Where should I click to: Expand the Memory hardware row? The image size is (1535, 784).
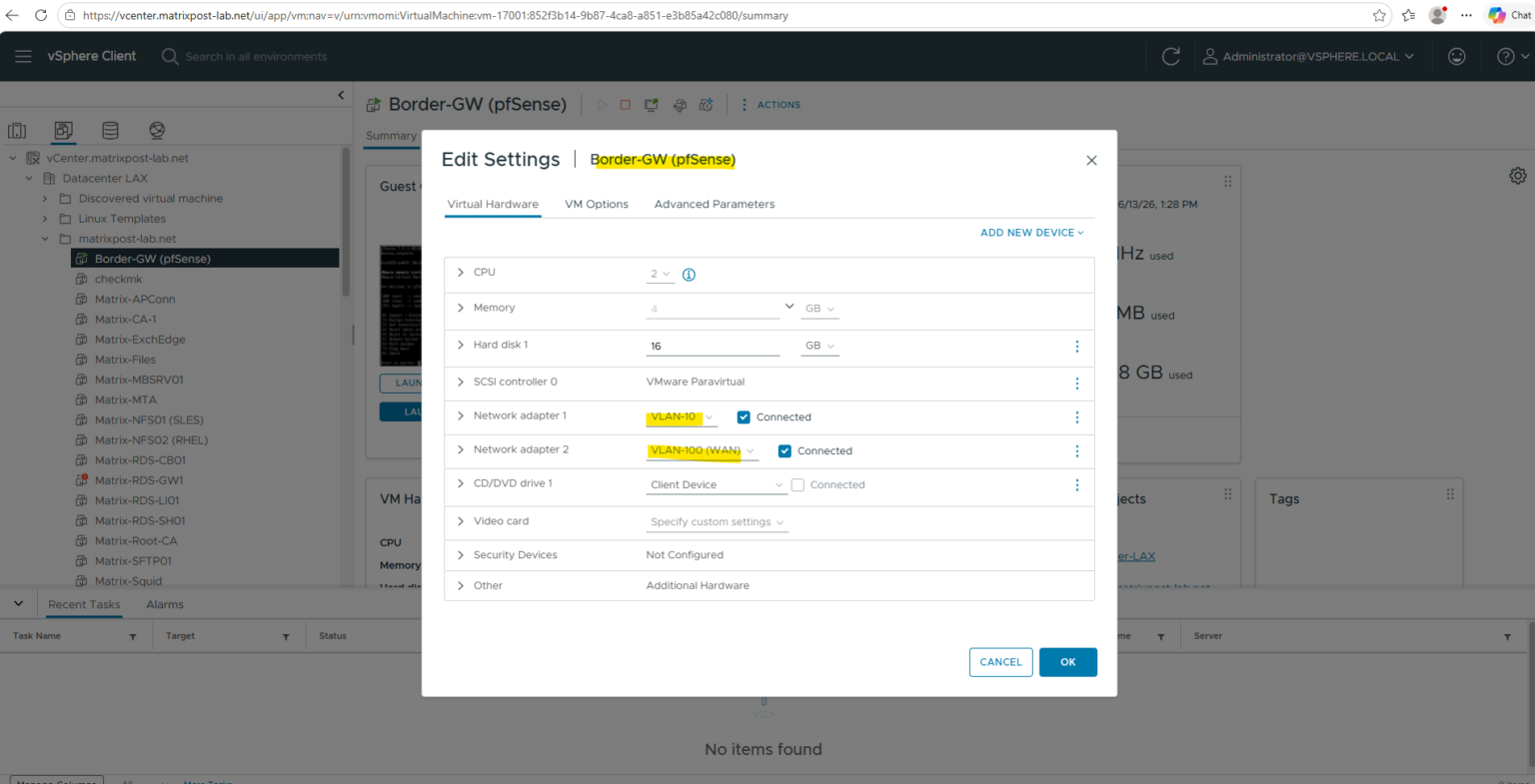[x=461, y=308]
